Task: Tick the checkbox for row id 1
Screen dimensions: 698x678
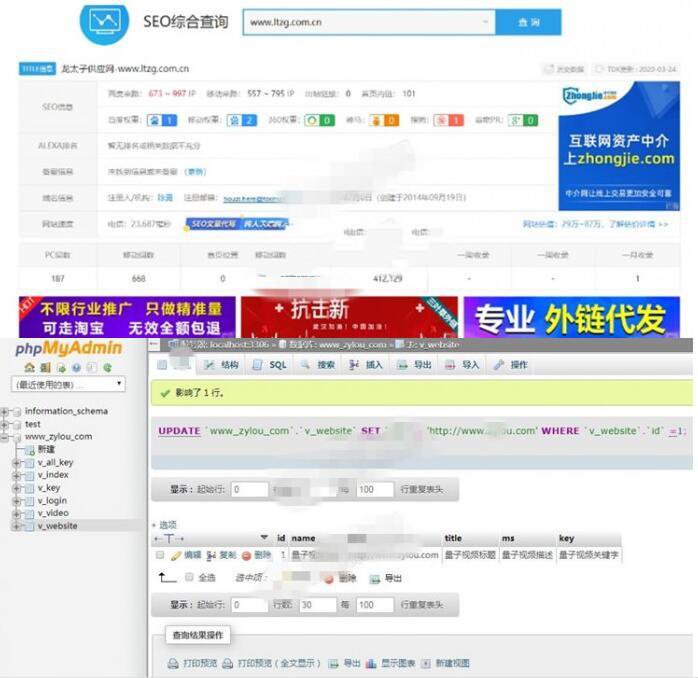Action: (160, 555)
